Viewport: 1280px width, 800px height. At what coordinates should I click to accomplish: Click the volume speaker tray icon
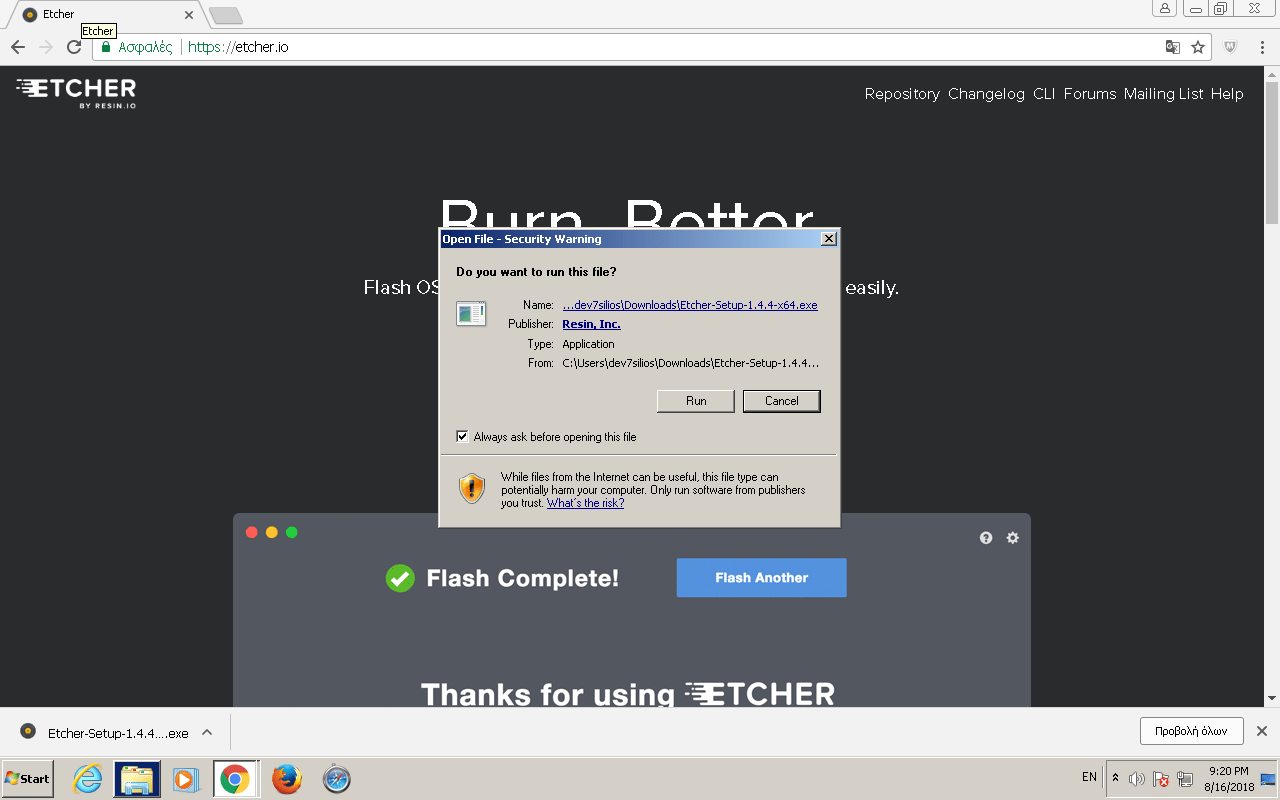point(1137,779)
